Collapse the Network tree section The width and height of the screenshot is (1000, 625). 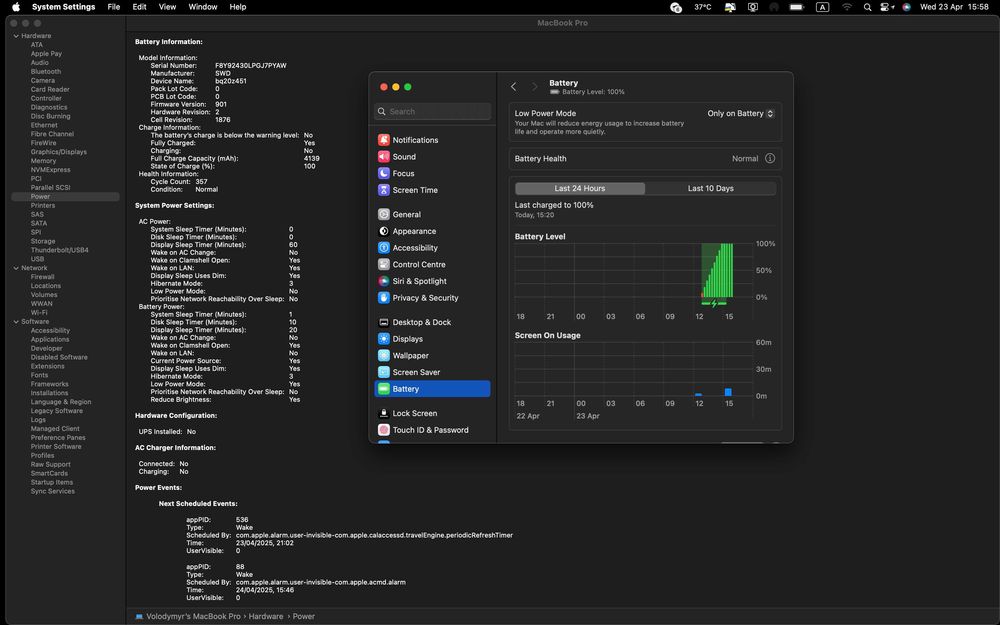pos(15,268)
